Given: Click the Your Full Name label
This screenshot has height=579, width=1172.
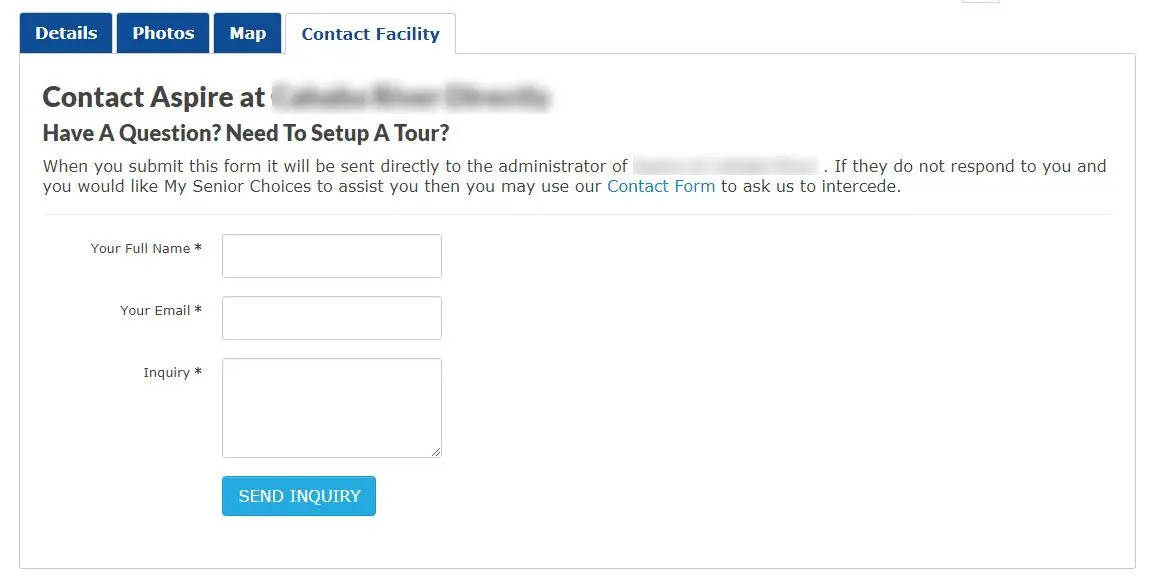Looking at the screenshot, I should pyautogui.click(x=140, y=248).
